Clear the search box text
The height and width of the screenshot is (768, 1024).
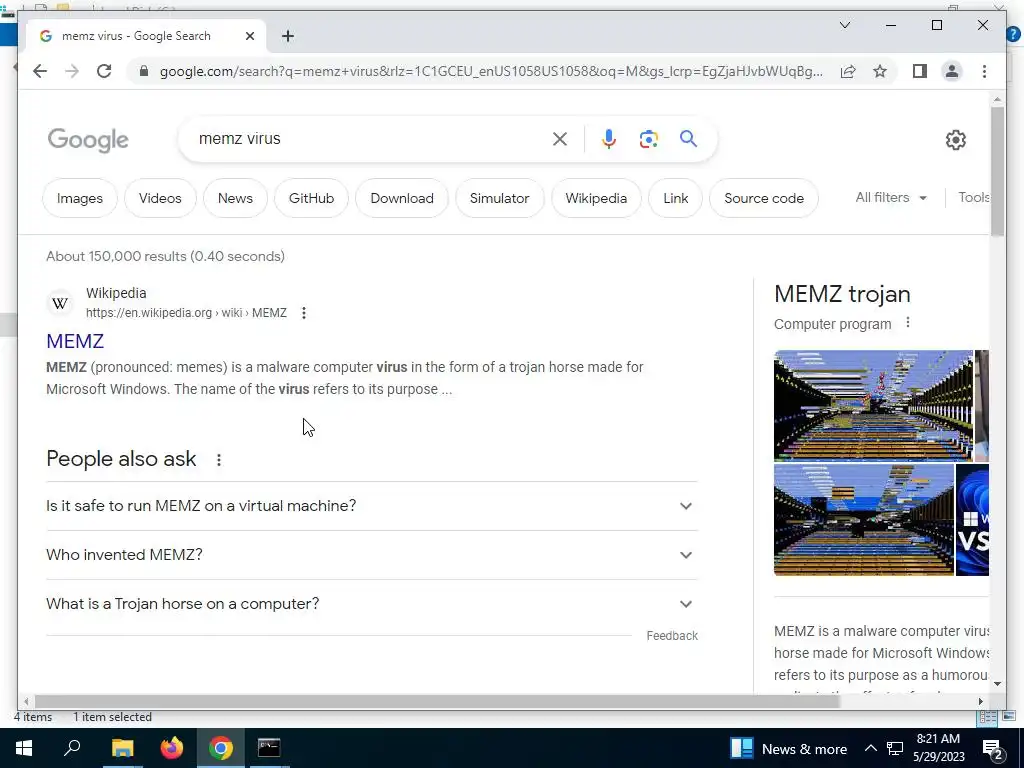tap(560, 138)
